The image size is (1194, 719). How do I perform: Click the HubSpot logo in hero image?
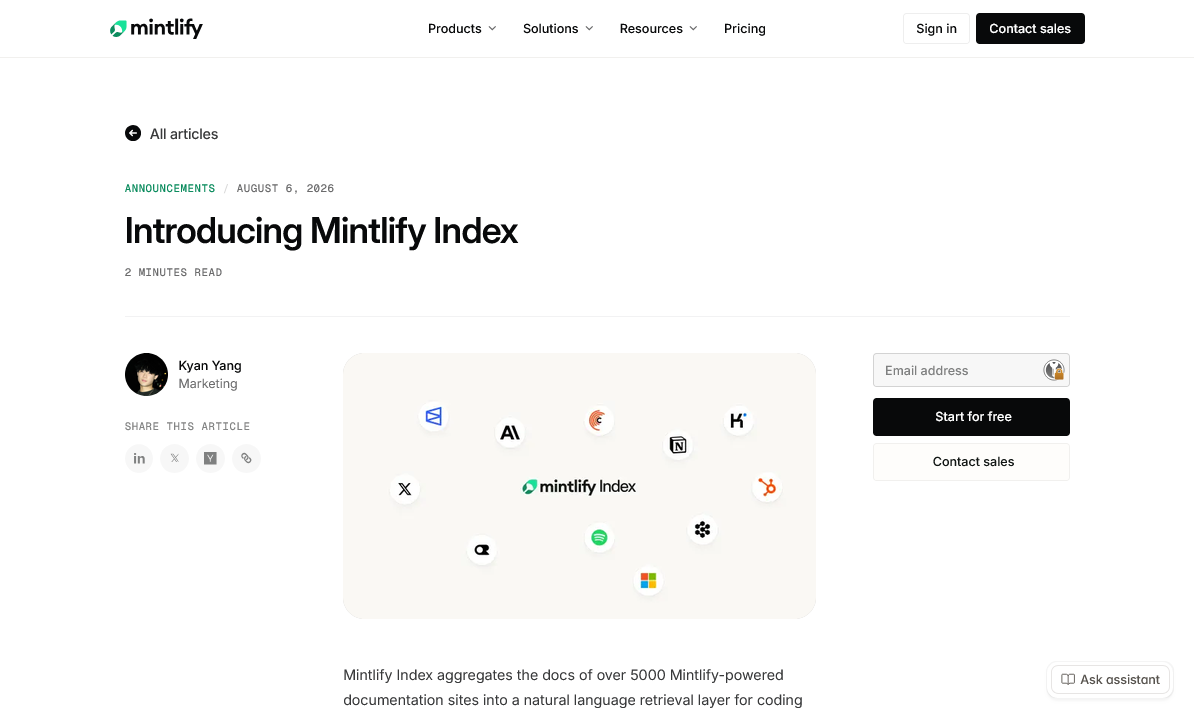[767, 487]
